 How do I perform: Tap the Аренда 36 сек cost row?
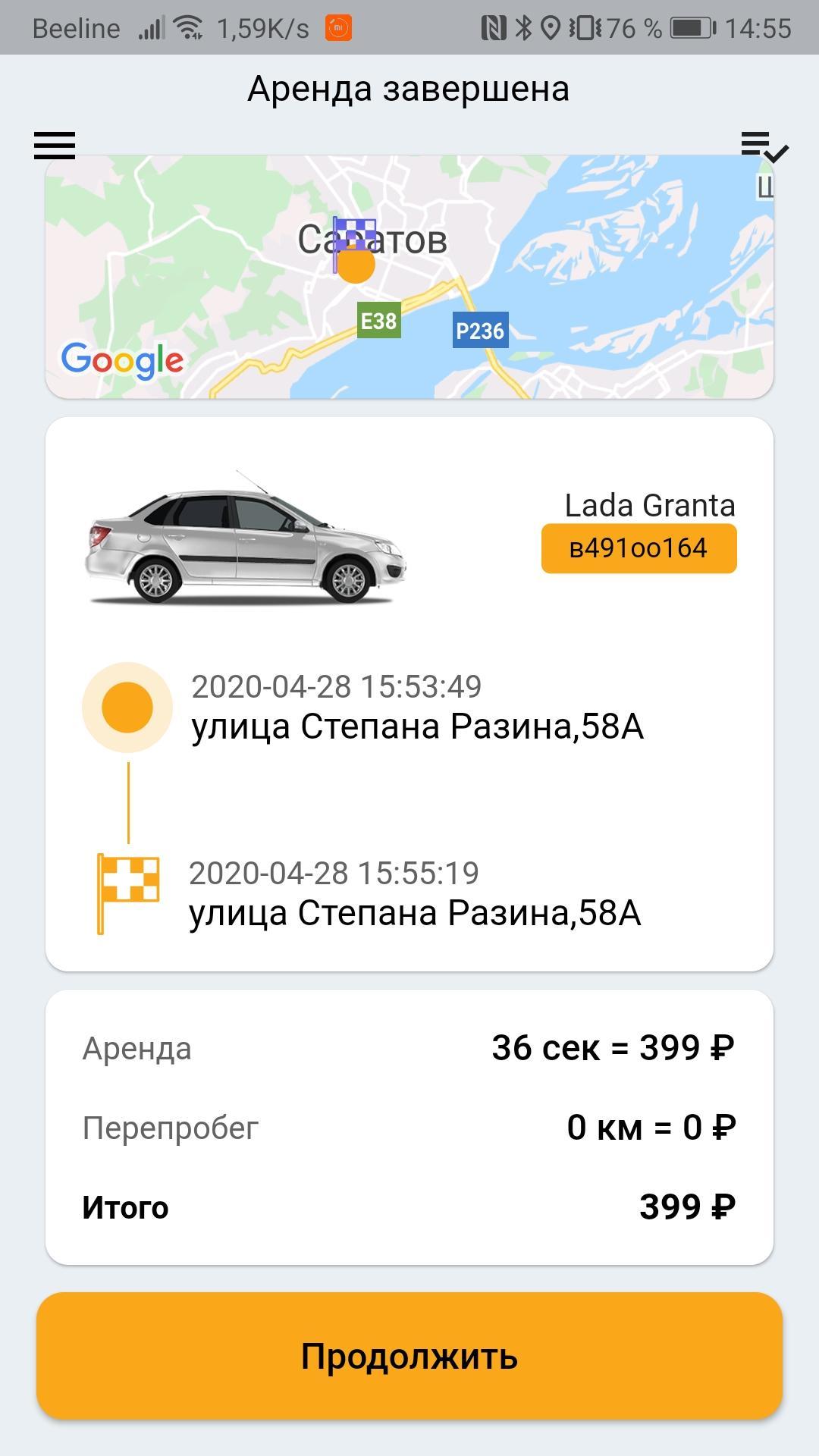[x=409, y=1048]
